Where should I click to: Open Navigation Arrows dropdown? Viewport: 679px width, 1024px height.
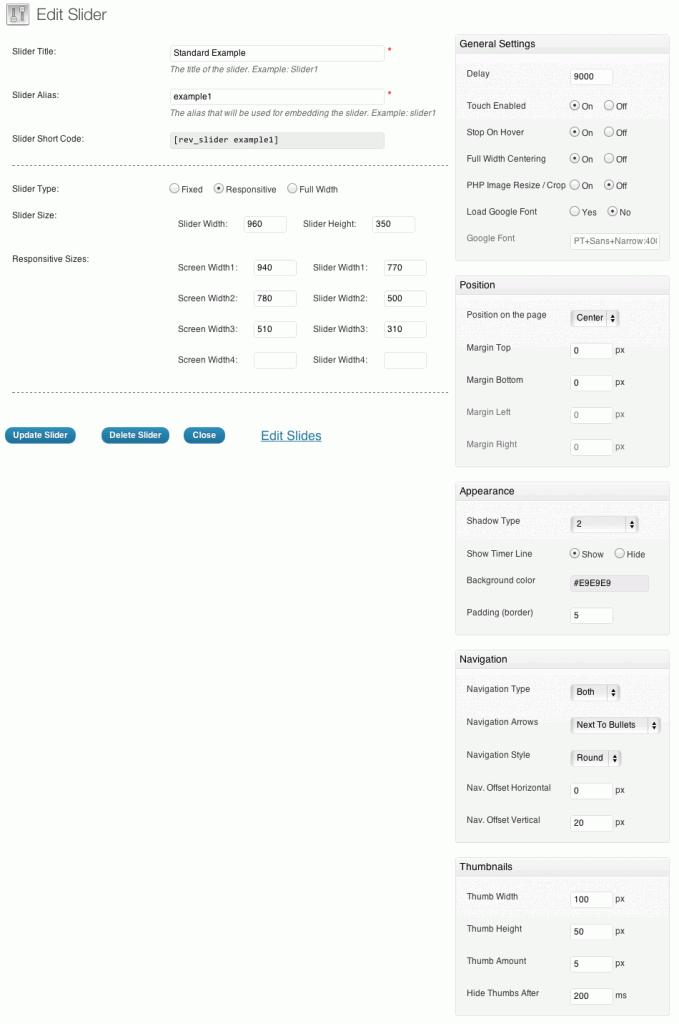(615, 725)
